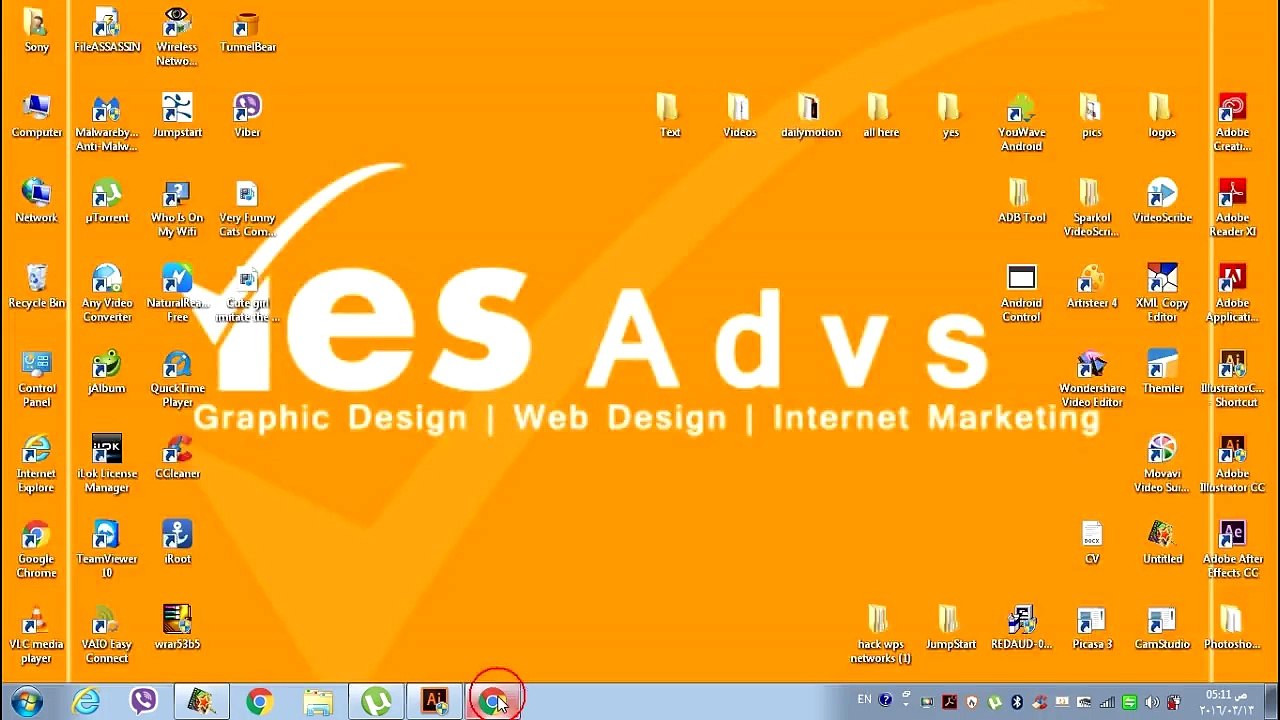1280x720 pixels.
Task: Switch to Adobe Illustrator on the taskbar
Action: [x=434, y=702]
